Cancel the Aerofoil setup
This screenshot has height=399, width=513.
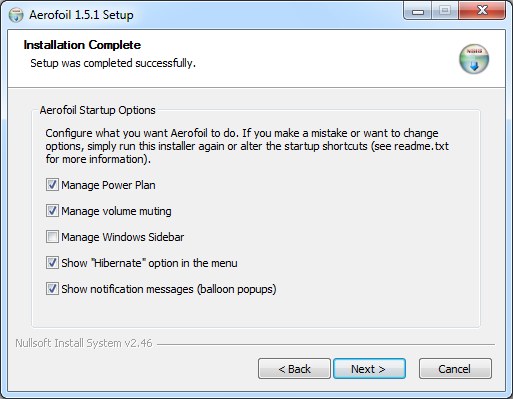point(455,369)
